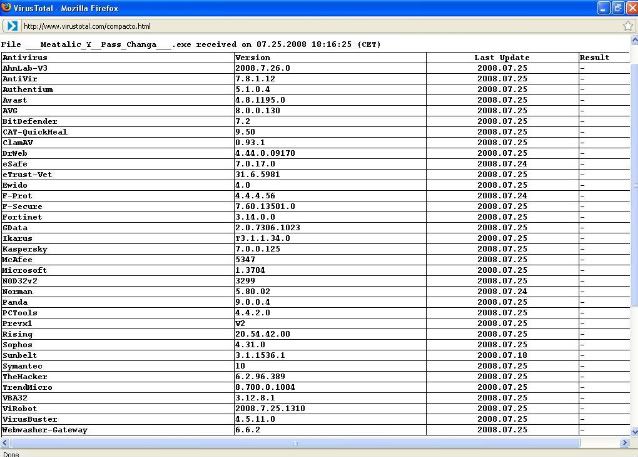Select the Rising antivirus name
Viewport: 638px width, 457px height.
(17, 334)
